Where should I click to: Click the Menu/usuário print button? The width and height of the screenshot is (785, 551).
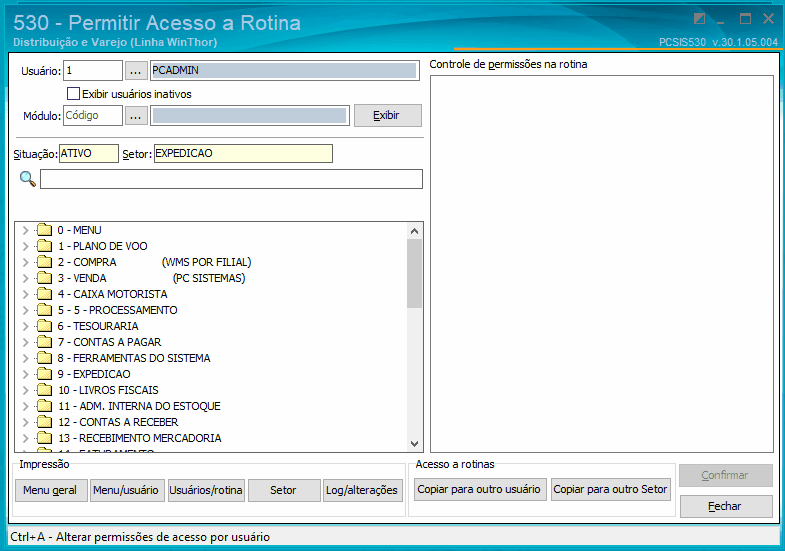point(126,490)
